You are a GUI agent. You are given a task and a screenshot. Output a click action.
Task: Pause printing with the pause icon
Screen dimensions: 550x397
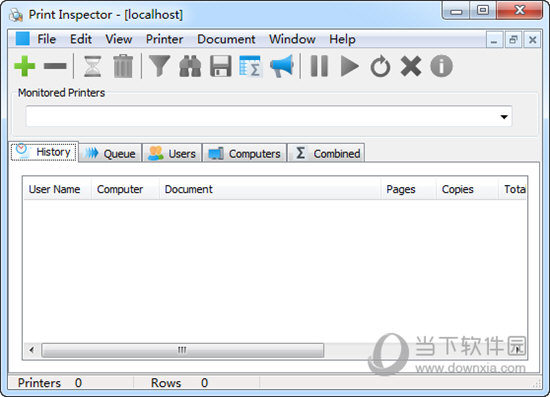pos(319,66)
